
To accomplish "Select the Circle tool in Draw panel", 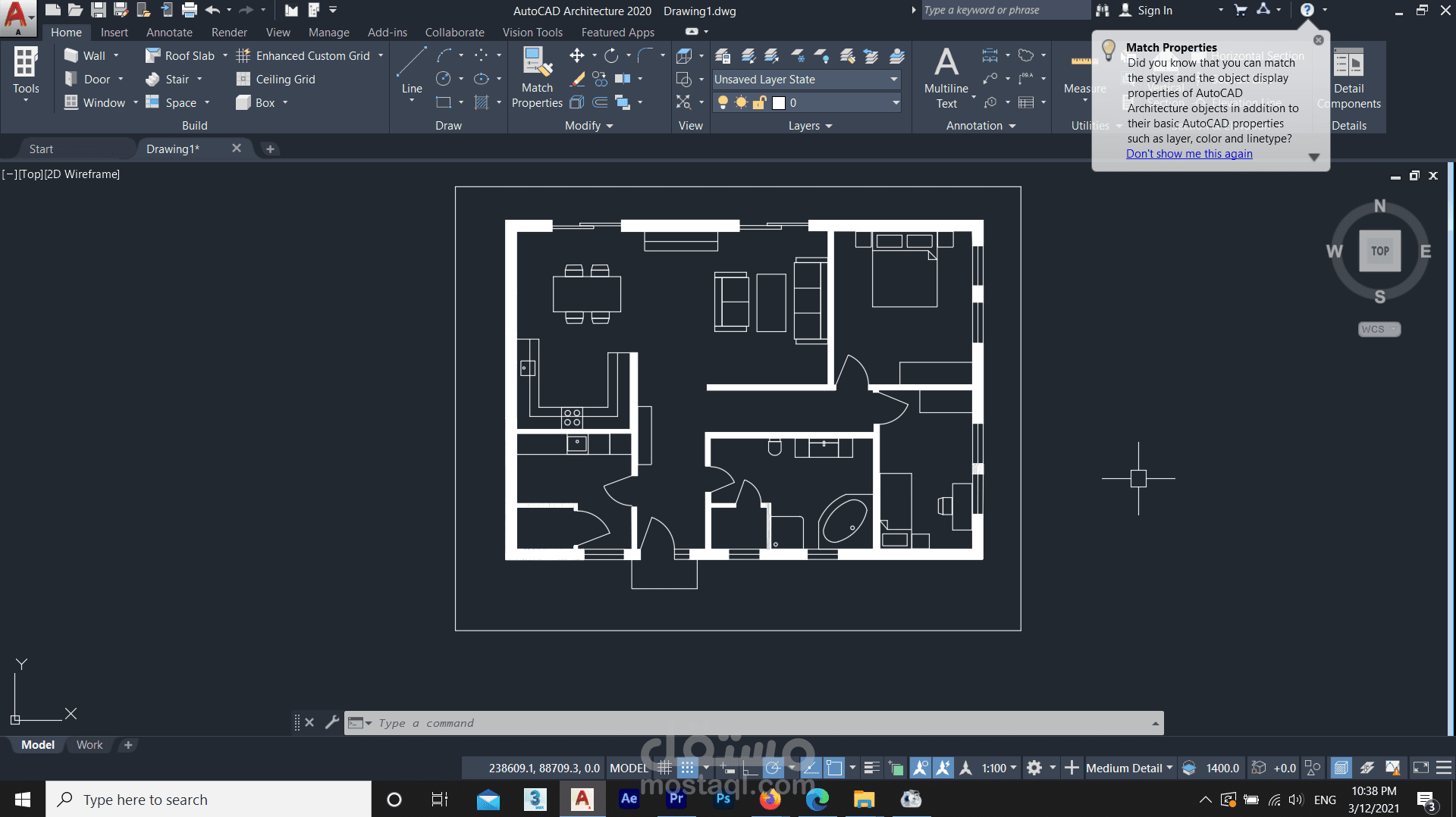I will (x=444, y=79).
